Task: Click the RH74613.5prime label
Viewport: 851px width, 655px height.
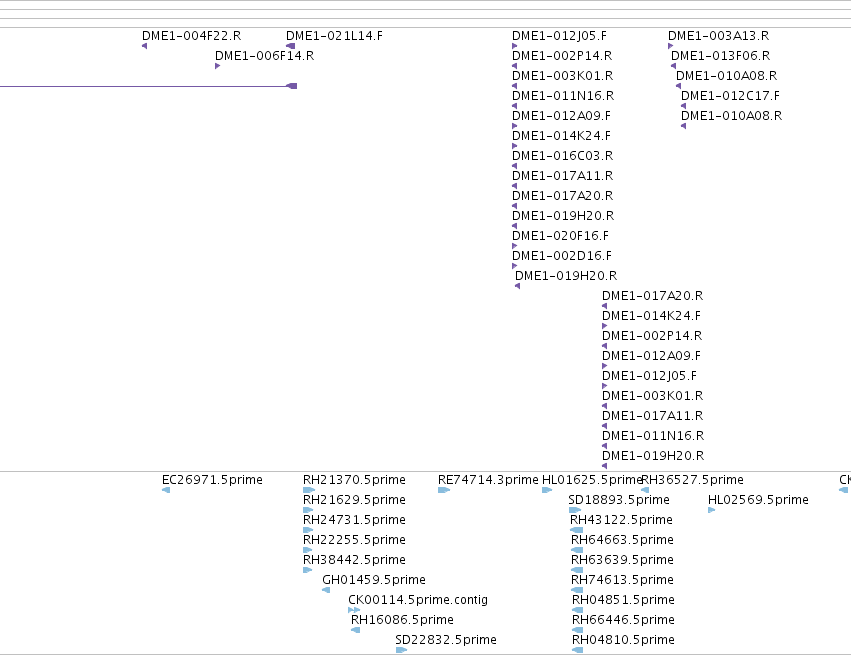Action: [x=623, y=580]
